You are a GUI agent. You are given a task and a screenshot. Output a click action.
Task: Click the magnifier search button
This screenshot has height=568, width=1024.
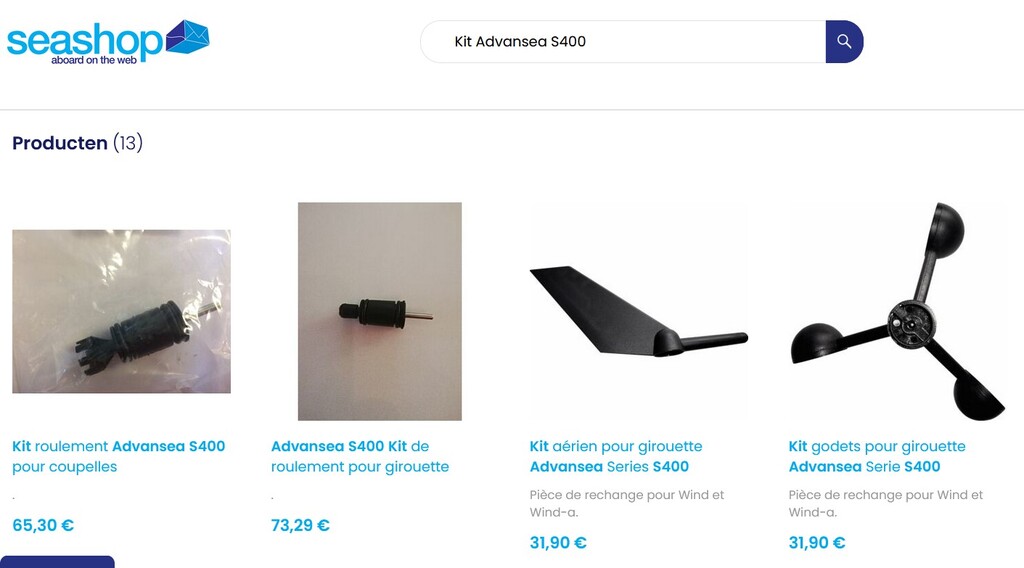pos(844,42)
